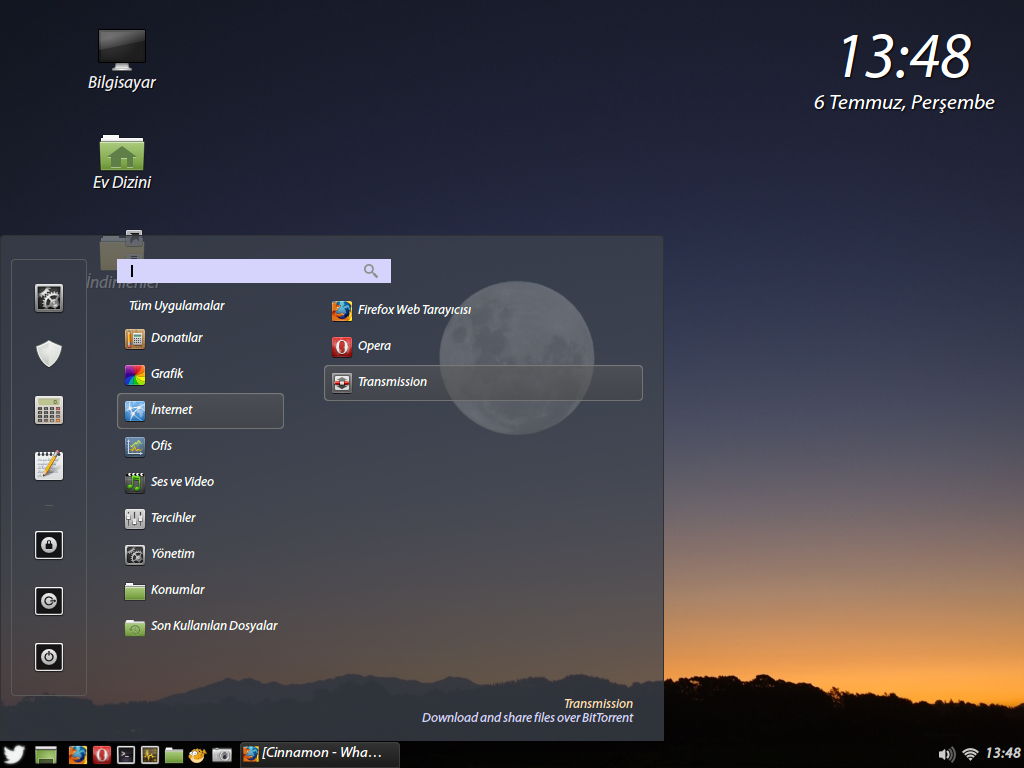The width and height of the screenshot is (1024, 768).
Task: Launch Transmission from the menu list
Action: click(483, 383)
